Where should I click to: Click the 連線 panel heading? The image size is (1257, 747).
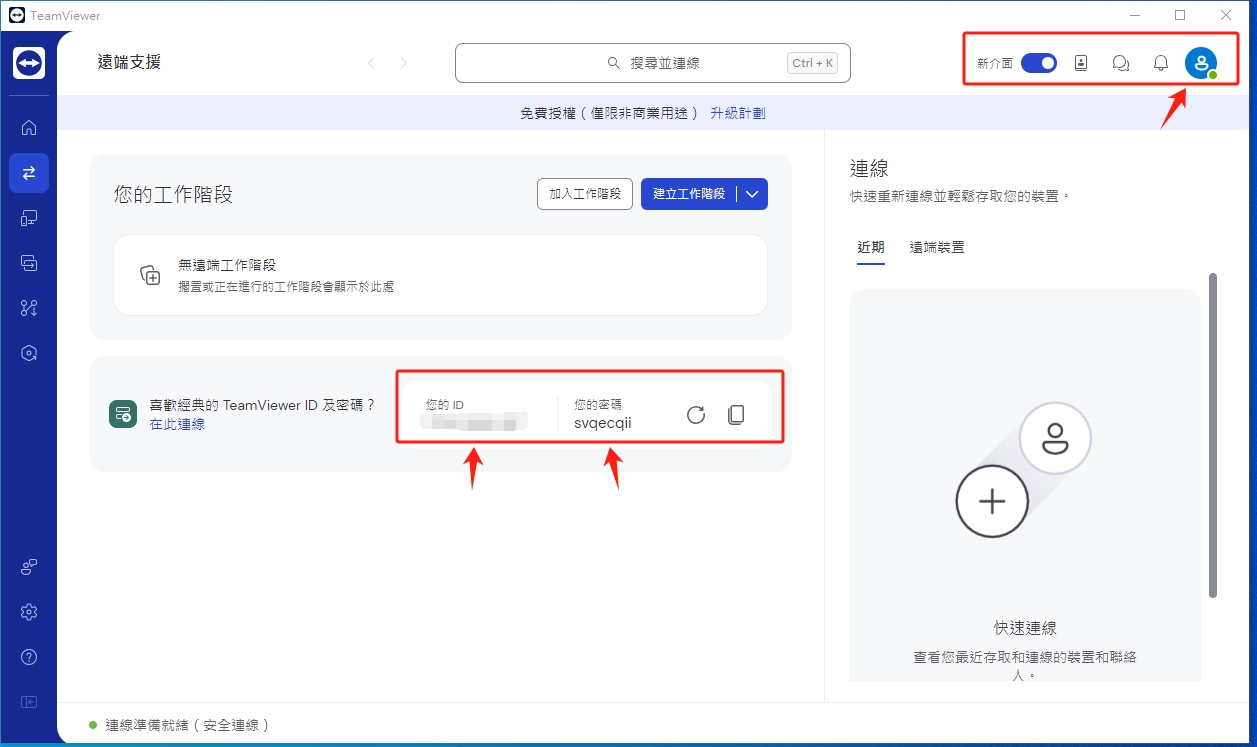pyautogui.click(x=869, y=168)
